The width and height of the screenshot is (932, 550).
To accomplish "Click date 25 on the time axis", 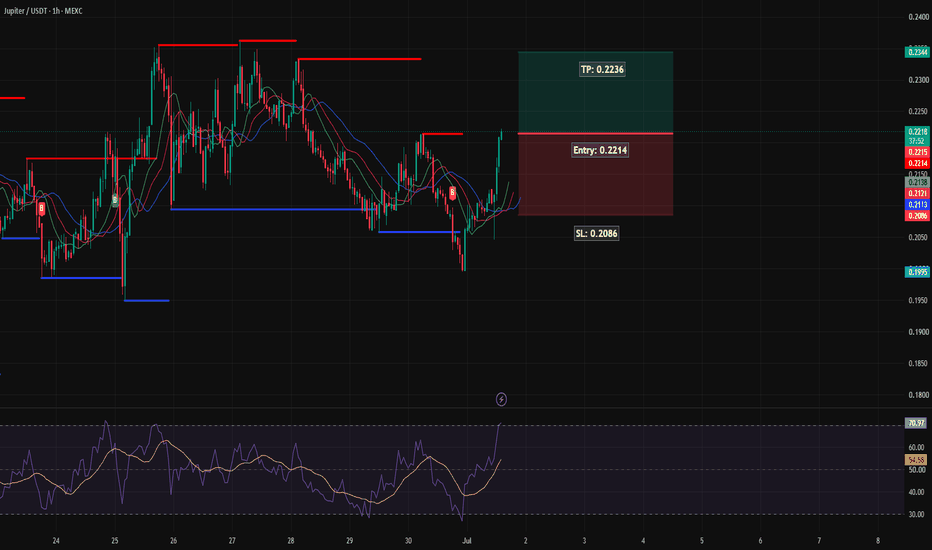I will tap(115, 540).
